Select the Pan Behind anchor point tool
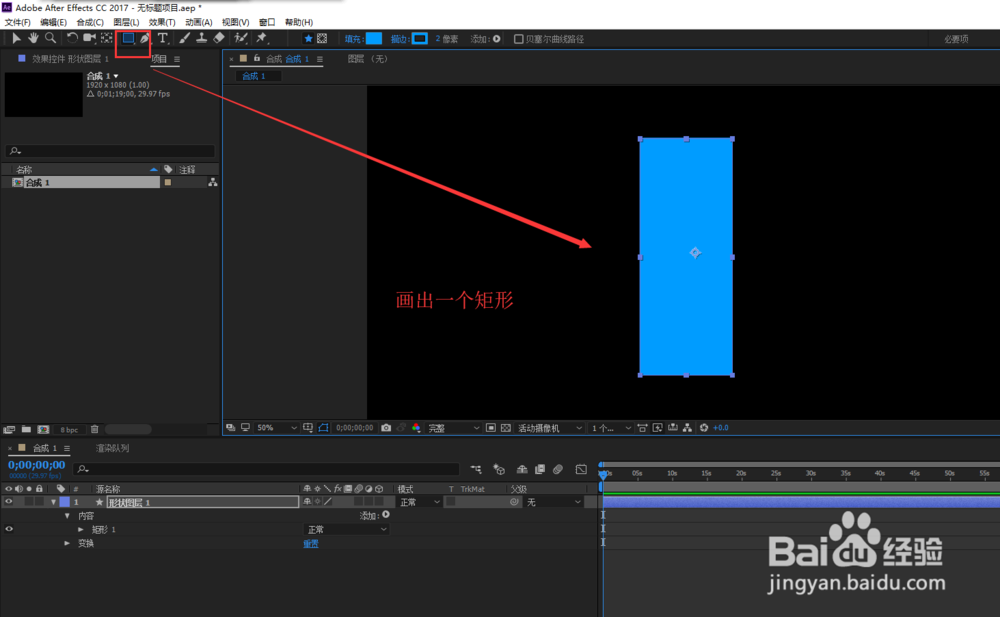The height and width of the screenshot is (617, 1000). pyautogui.click(x=107, y=38)
